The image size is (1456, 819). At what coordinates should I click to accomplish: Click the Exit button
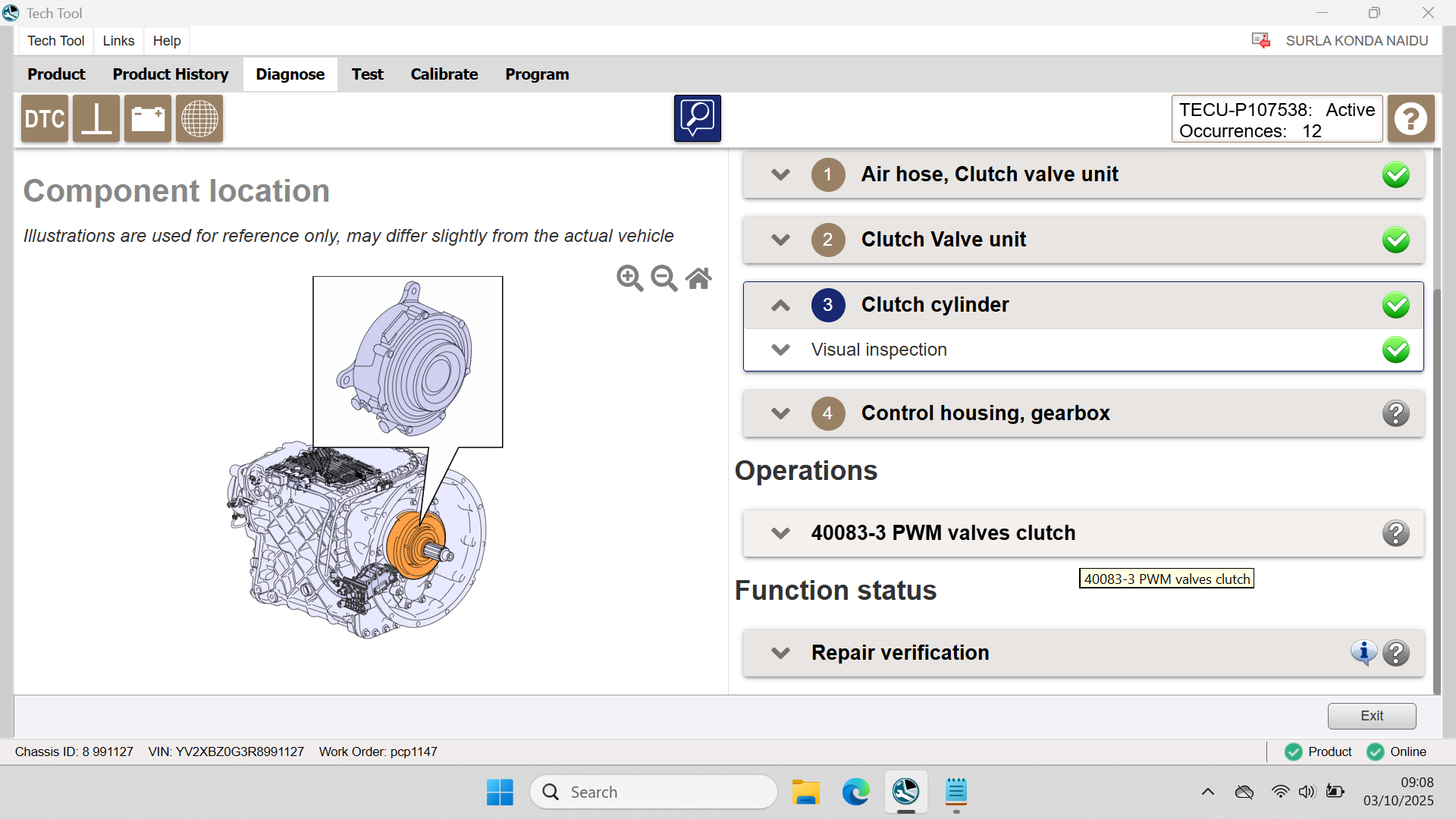tap(1371, 716)
